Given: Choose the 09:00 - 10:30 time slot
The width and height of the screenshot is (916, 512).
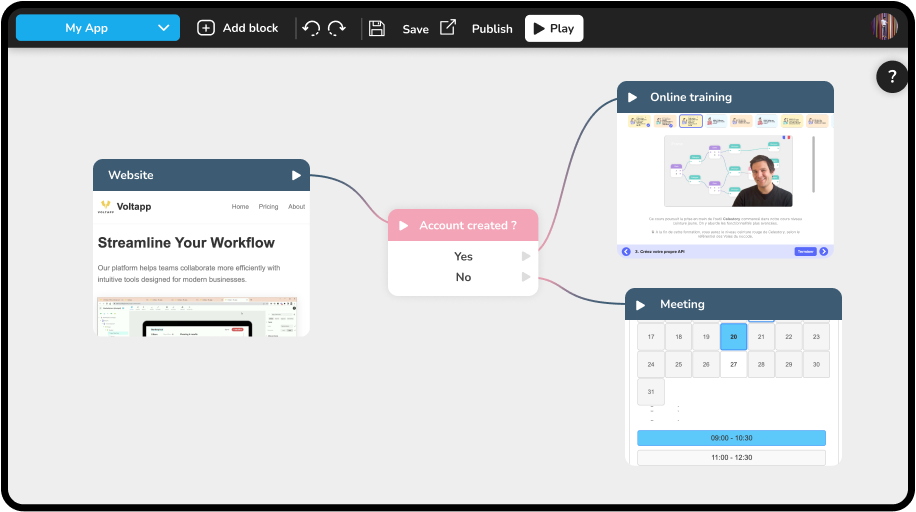Looking at the screenshot, I should click(x=731, y=438).
